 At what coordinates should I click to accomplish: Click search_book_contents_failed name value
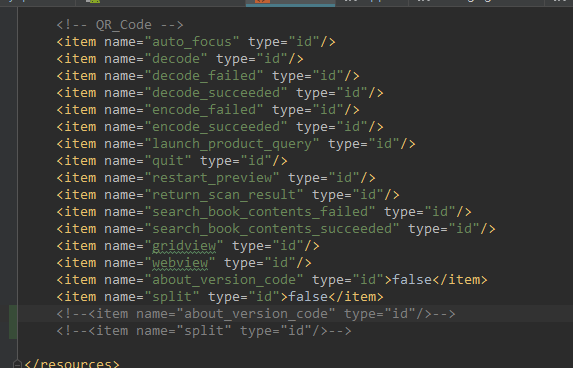click(x=260, y=212)
